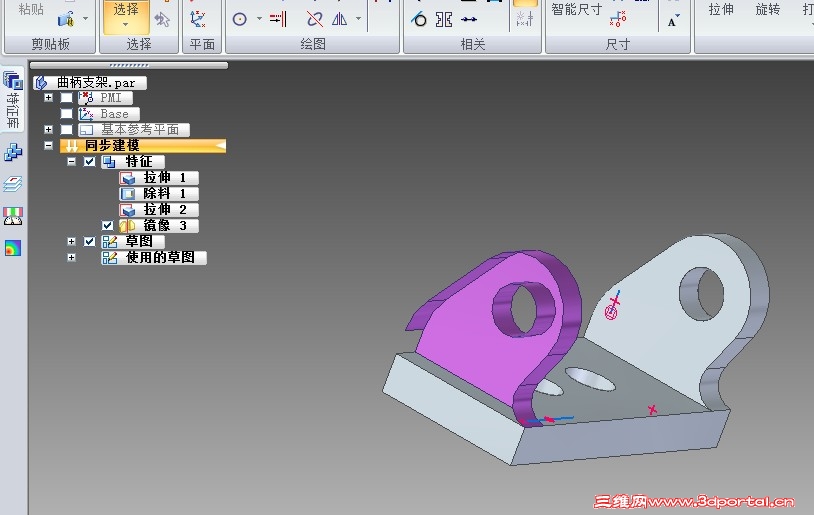The height and width of the screenshot is (515, 814).
Task: Select the 特征 tree item
Action: click(132, 161)
